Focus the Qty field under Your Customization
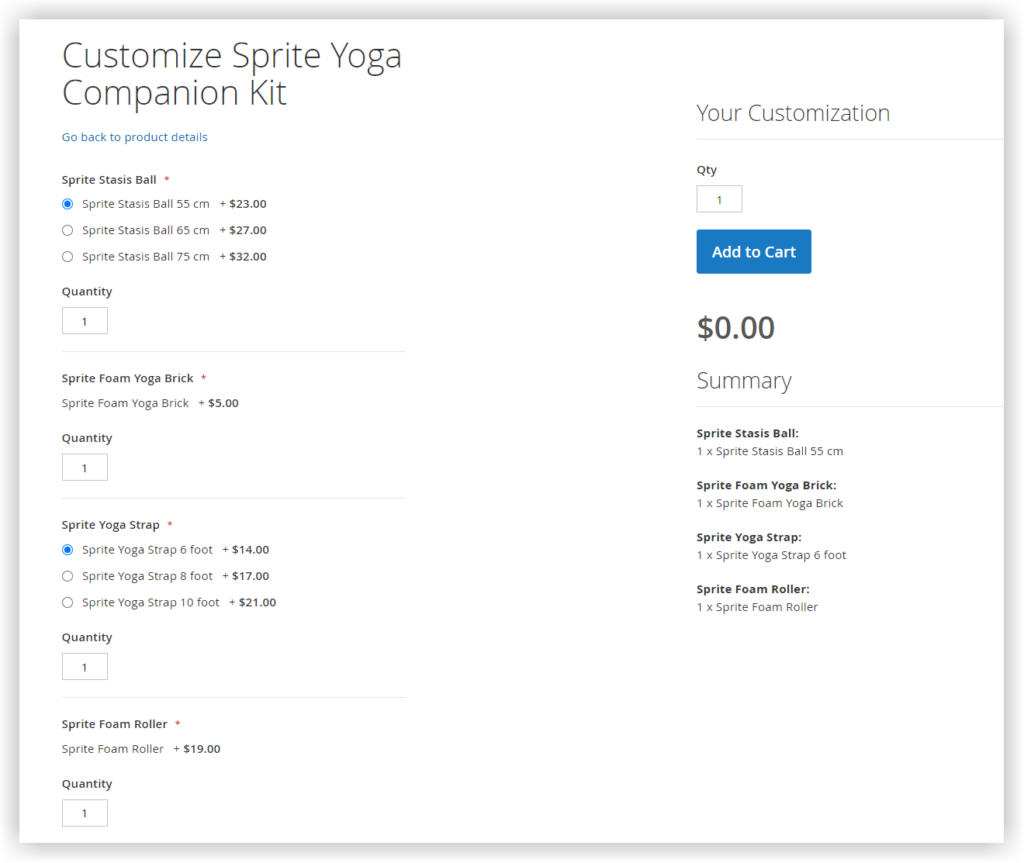 tap(719, 199)
